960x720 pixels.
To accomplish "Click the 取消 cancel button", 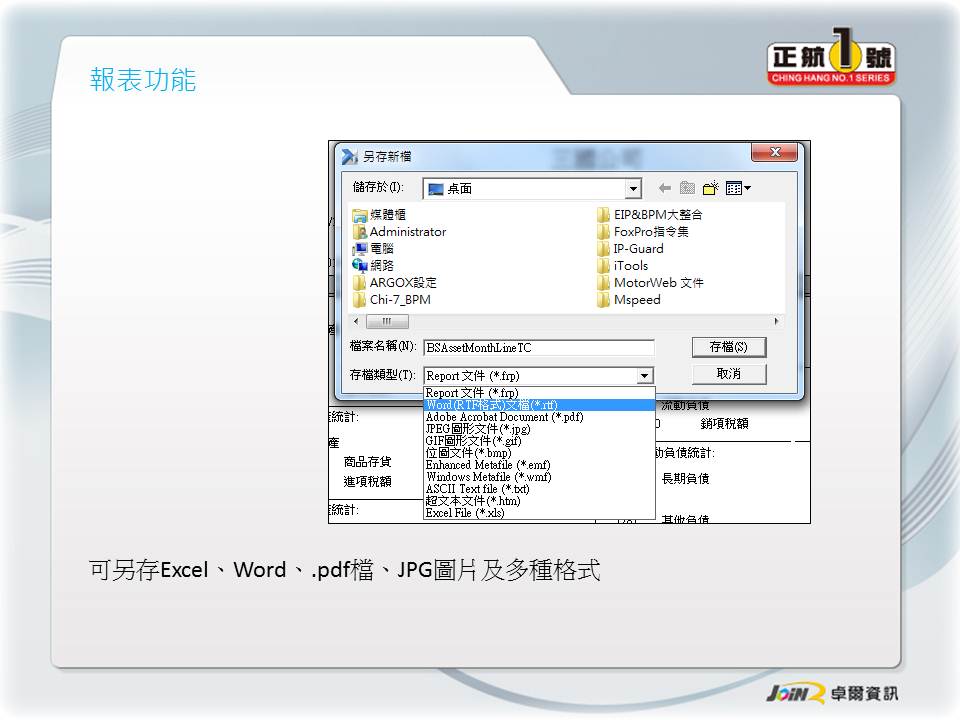I will pyautogui.click(x=728, y=374).
